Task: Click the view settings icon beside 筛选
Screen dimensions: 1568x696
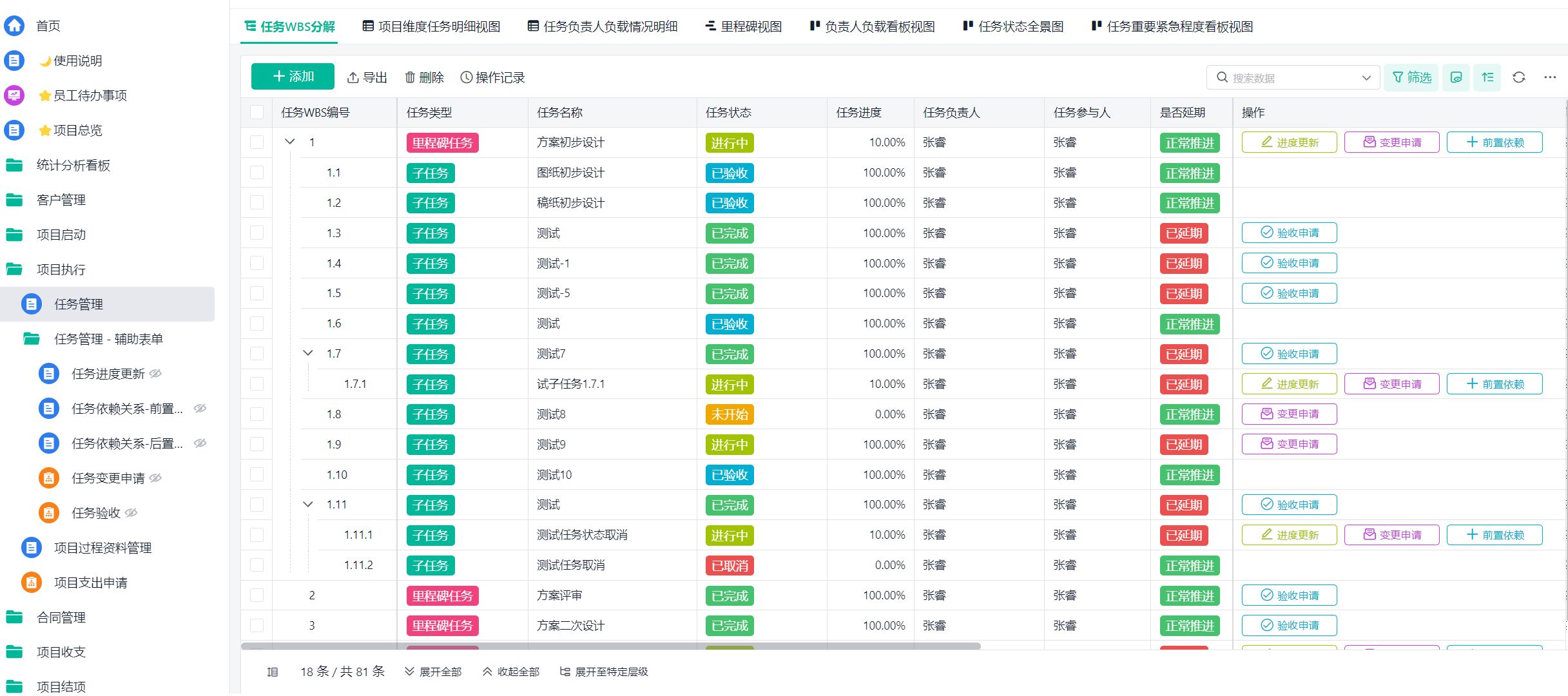Action: point(1456,77)
